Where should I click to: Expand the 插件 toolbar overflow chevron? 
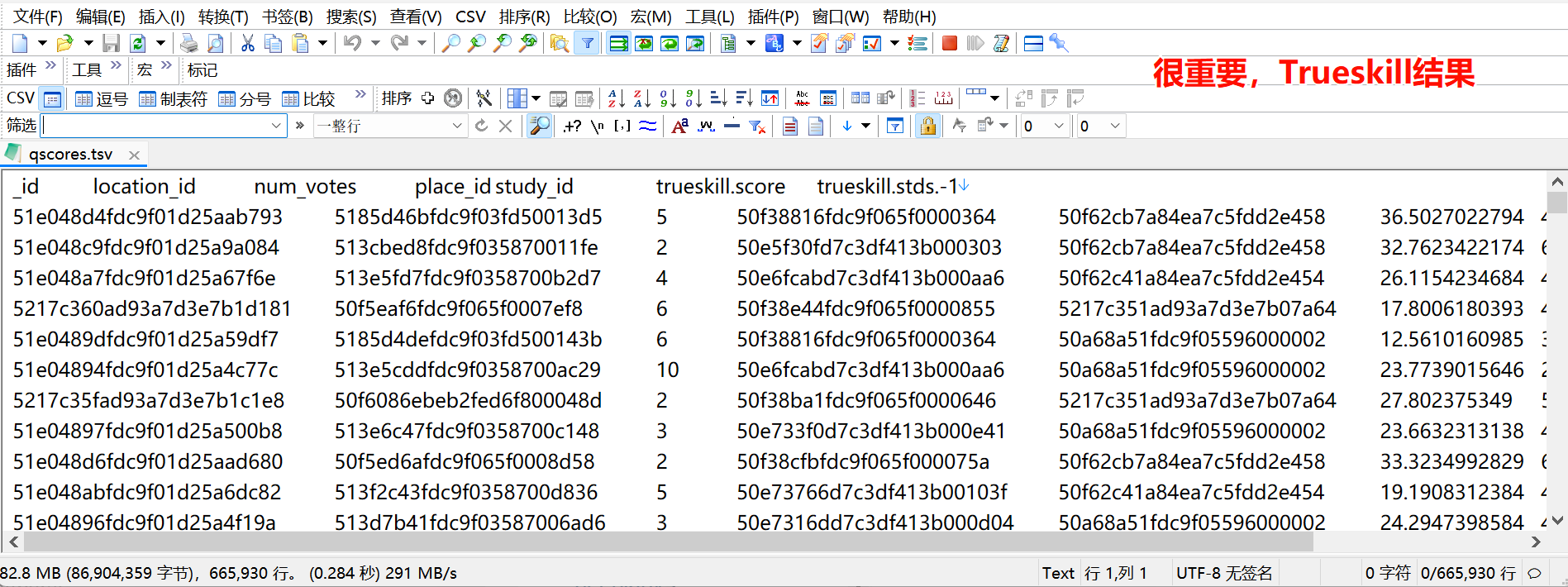click(x=50, y=66)
